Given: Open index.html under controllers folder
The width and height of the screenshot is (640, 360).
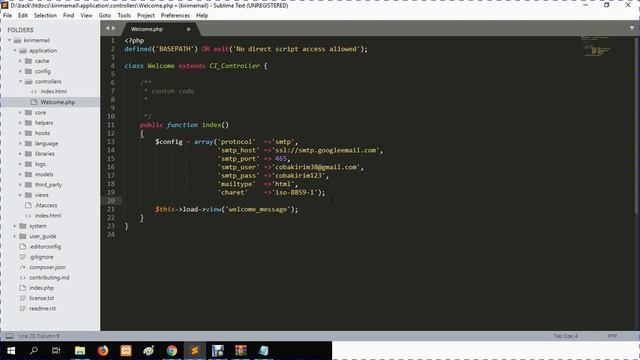Looking at the screenshot, I should pyautogui.click(x=53, y=91).
